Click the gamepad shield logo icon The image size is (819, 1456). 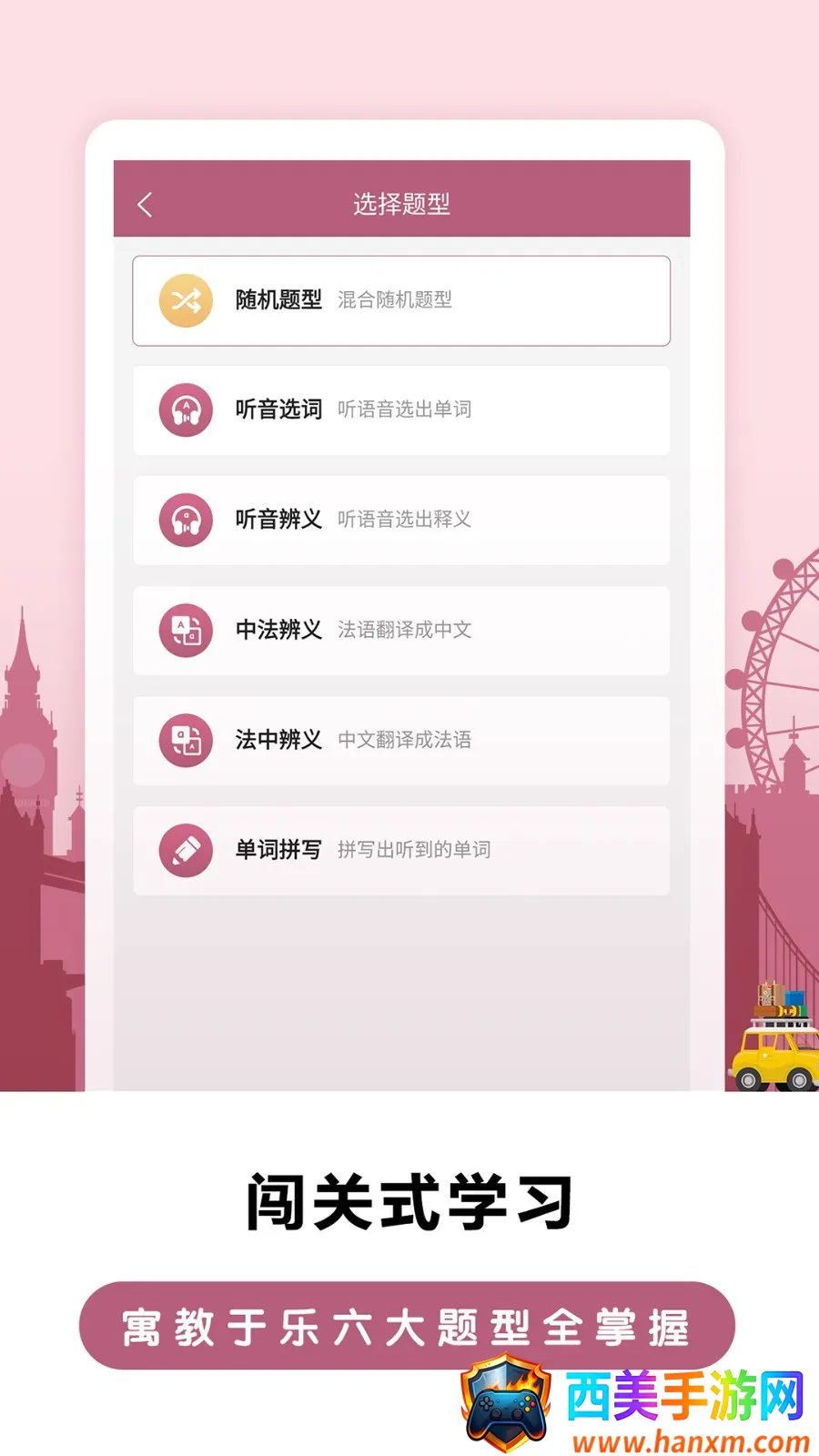(x=506, y=1403)
